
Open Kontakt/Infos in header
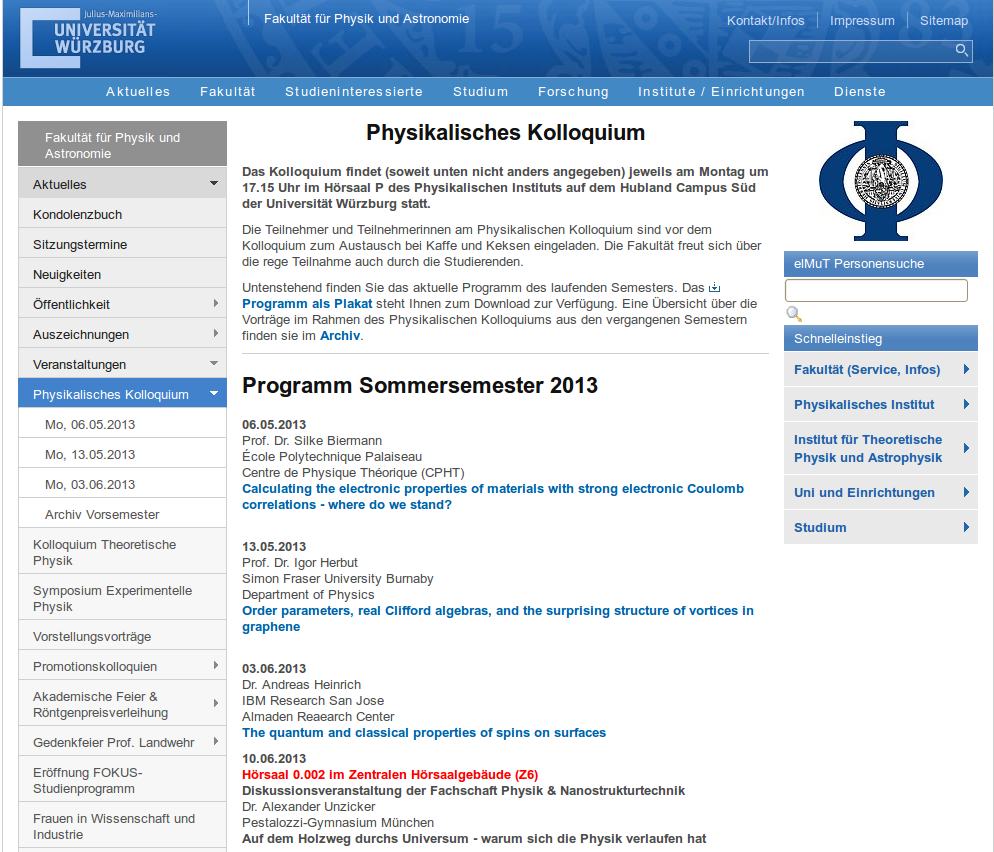point(765,20)
